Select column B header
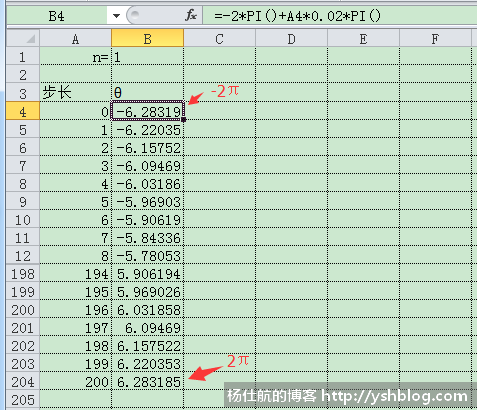Viewport: 477px width, 410px height. pyautogui.click(x=148, y=39)
